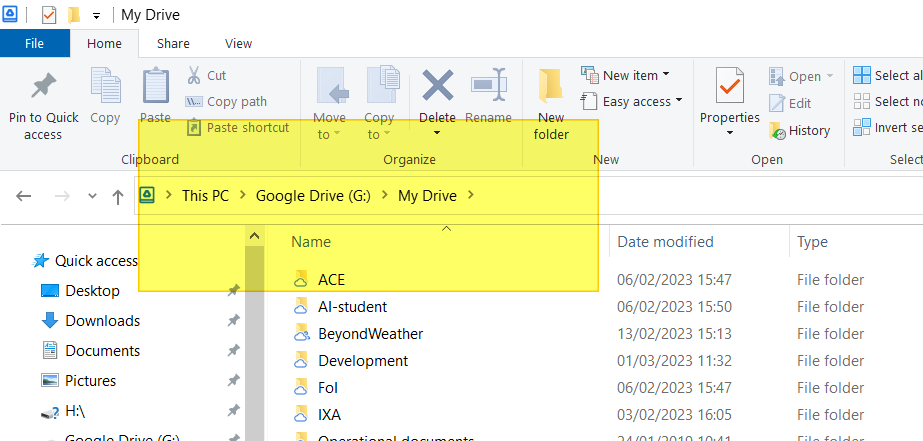This screenshot has width=923, height=441.
Task: Click date 01/03/2023 11:32 cell
Action: click(674, 361)
